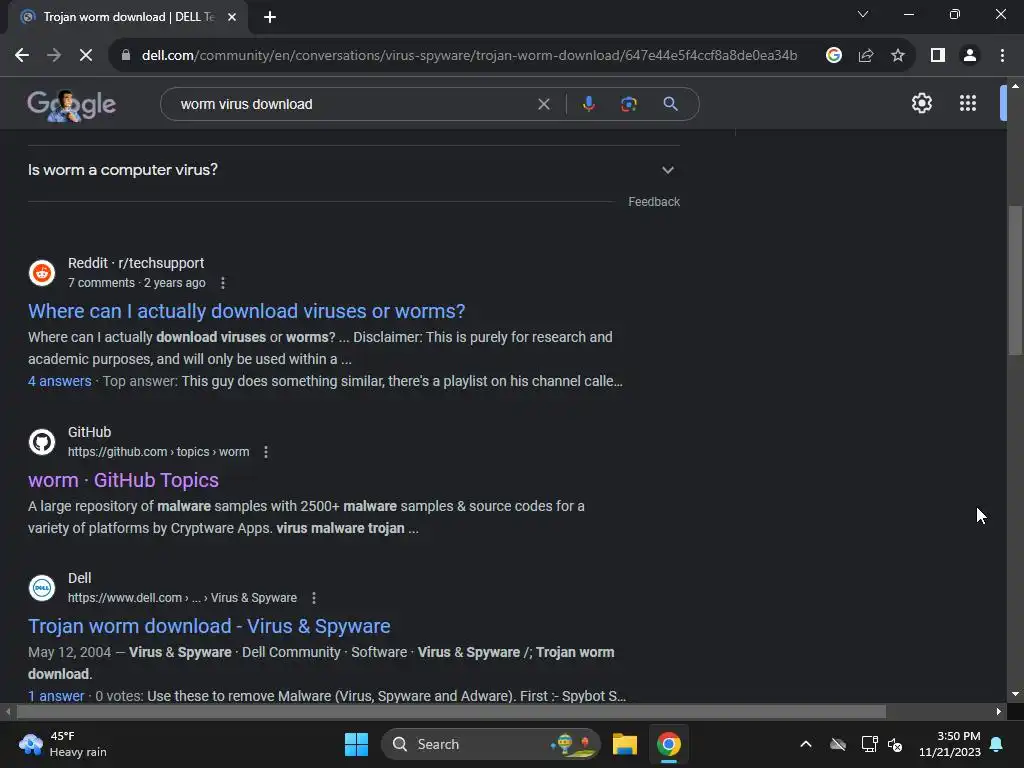Open a new browser tab
The height and width of the screenshot is (768, 1024).
(x=270, y=17)
